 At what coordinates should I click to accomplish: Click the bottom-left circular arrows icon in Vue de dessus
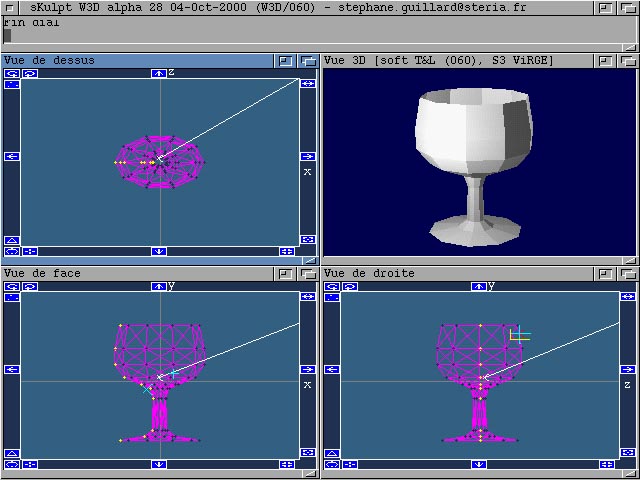pos(12,251)
